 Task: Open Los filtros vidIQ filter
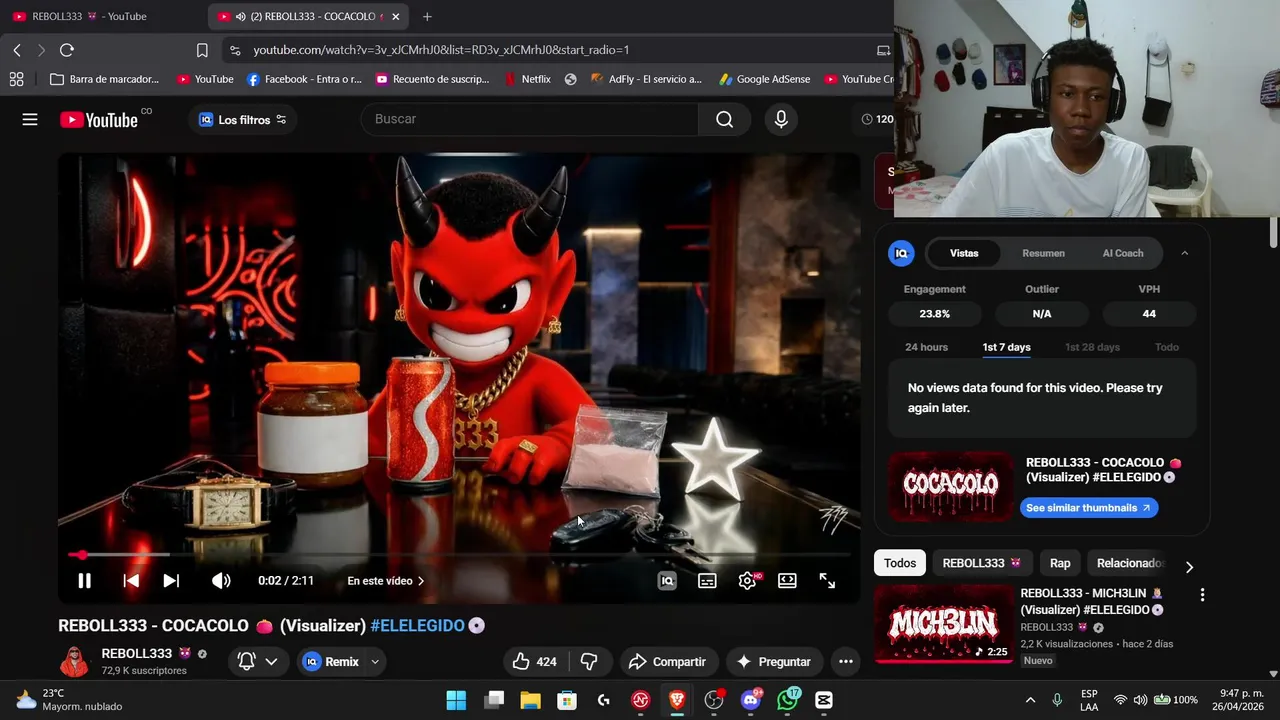pos(243,120)
